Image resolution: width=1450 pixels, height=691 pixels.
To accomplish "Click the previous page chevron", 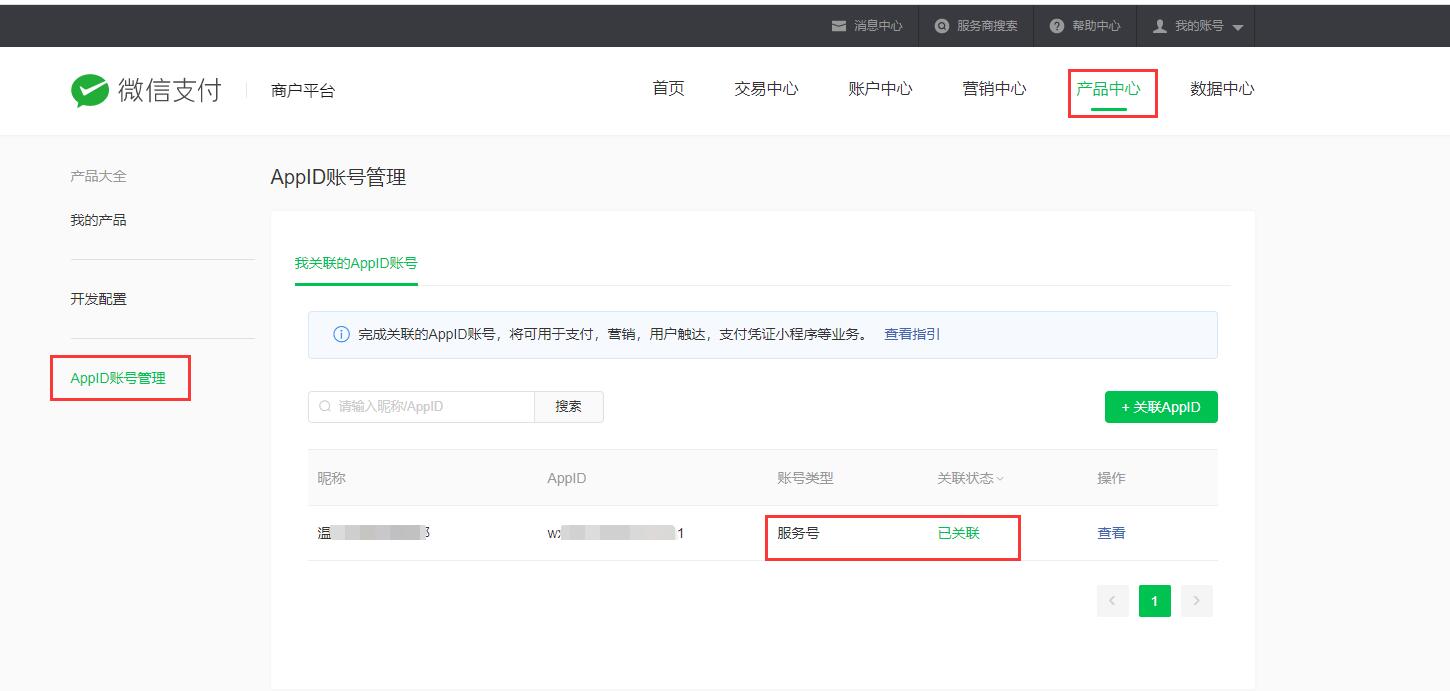I will 1112,600.
